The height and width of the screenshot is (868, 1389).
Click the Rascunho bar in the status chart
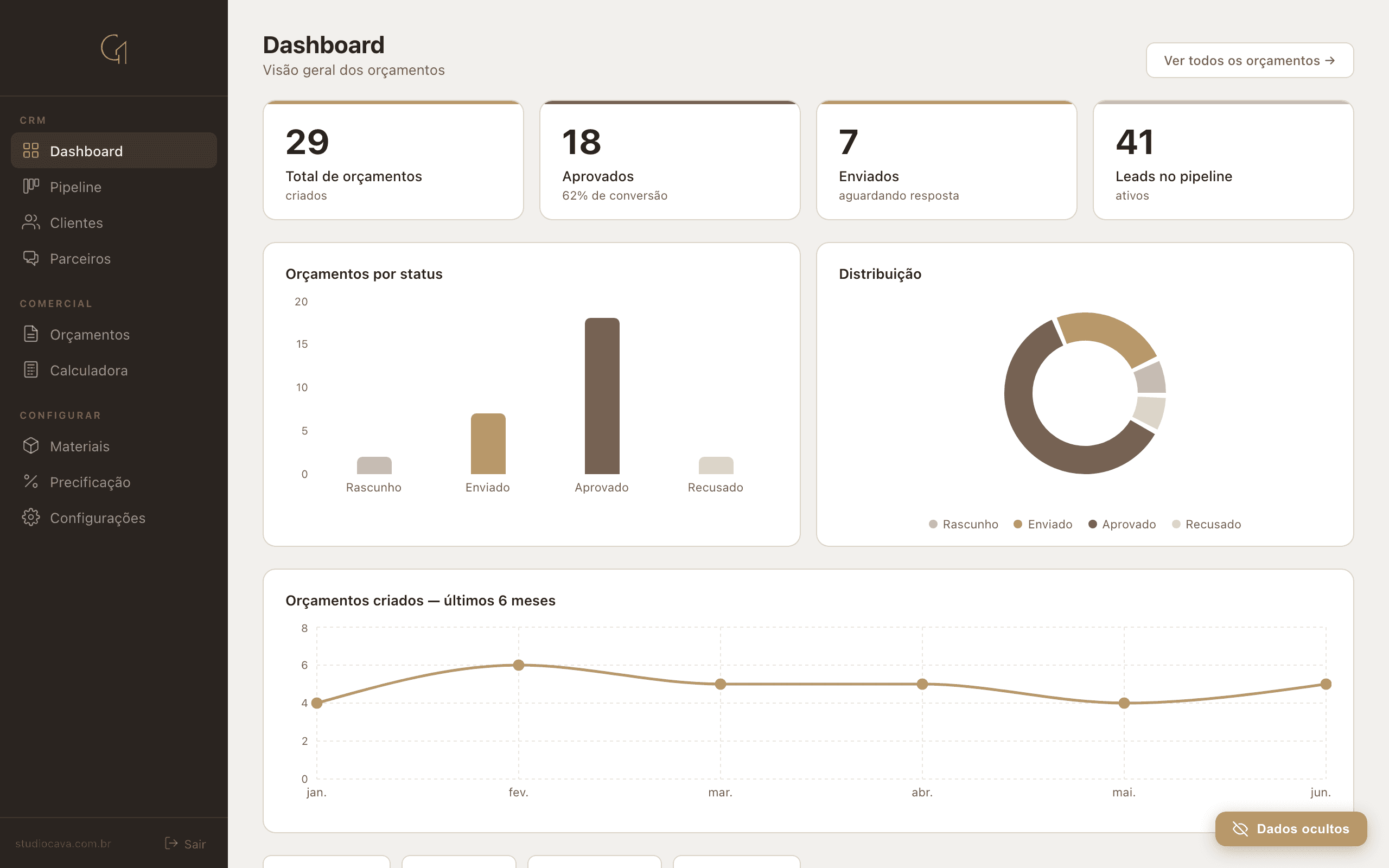coord(374,465)
